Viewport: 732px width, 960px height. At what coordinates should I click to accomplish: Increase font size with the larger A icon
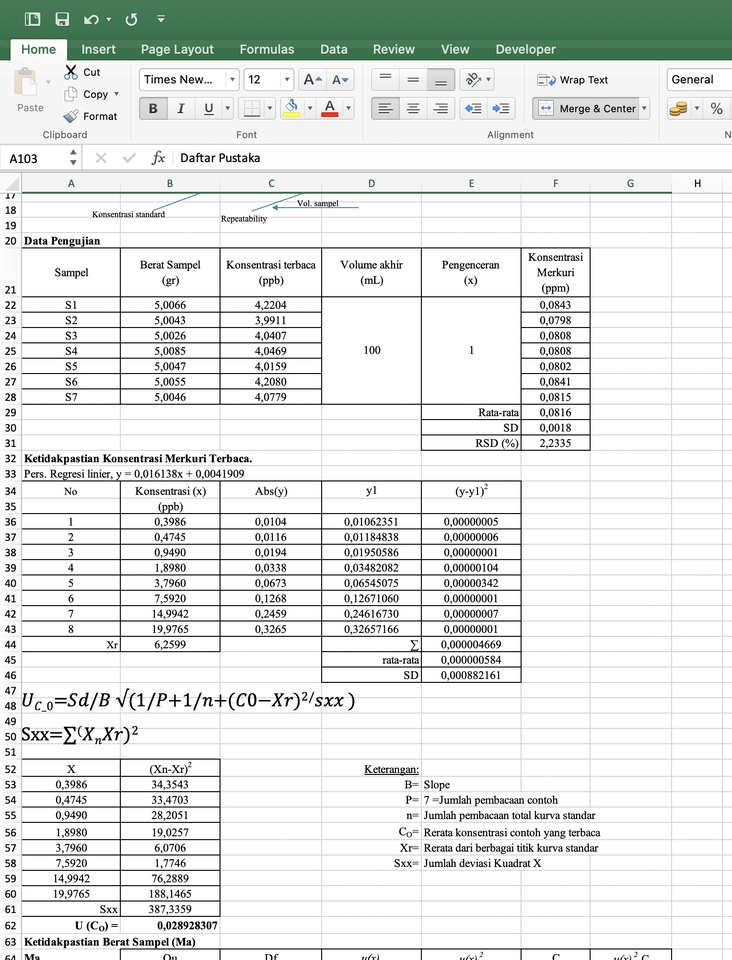[x=312, y=80]
